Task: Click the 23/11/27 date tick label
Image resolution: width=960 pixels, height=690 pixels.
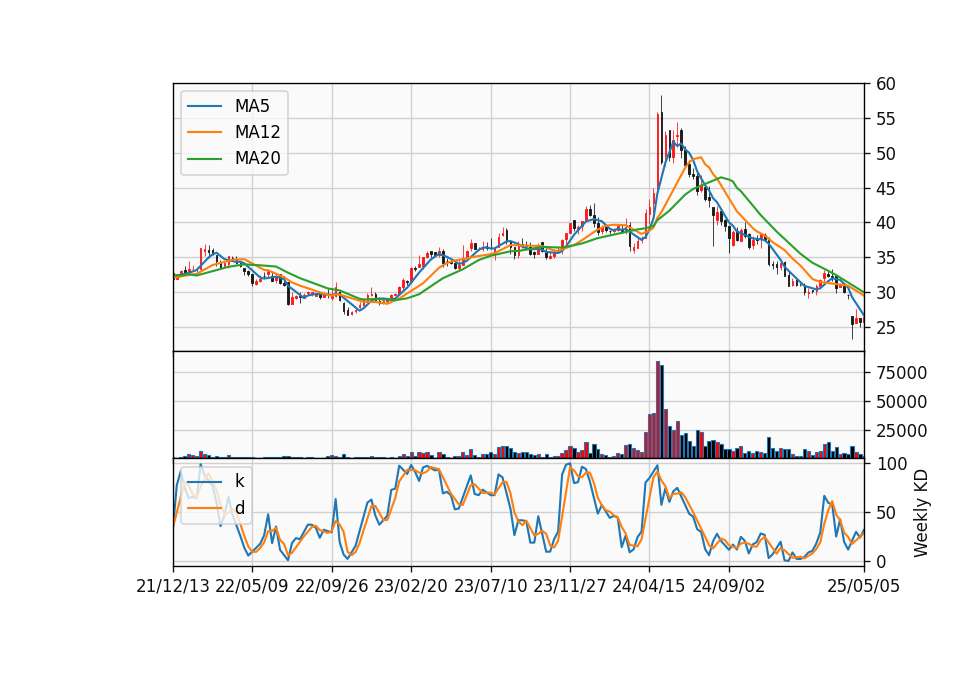Action: pos(569,587)
